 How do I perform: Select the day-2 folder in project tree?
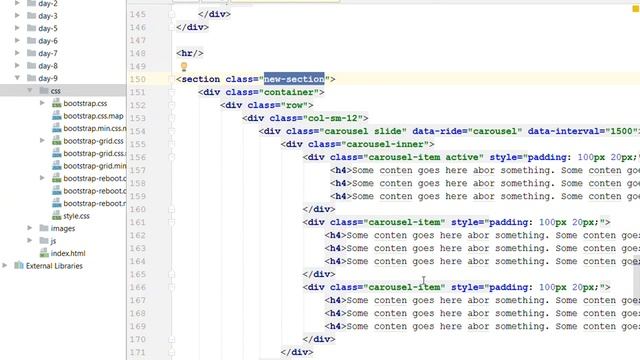click(48, 4)
